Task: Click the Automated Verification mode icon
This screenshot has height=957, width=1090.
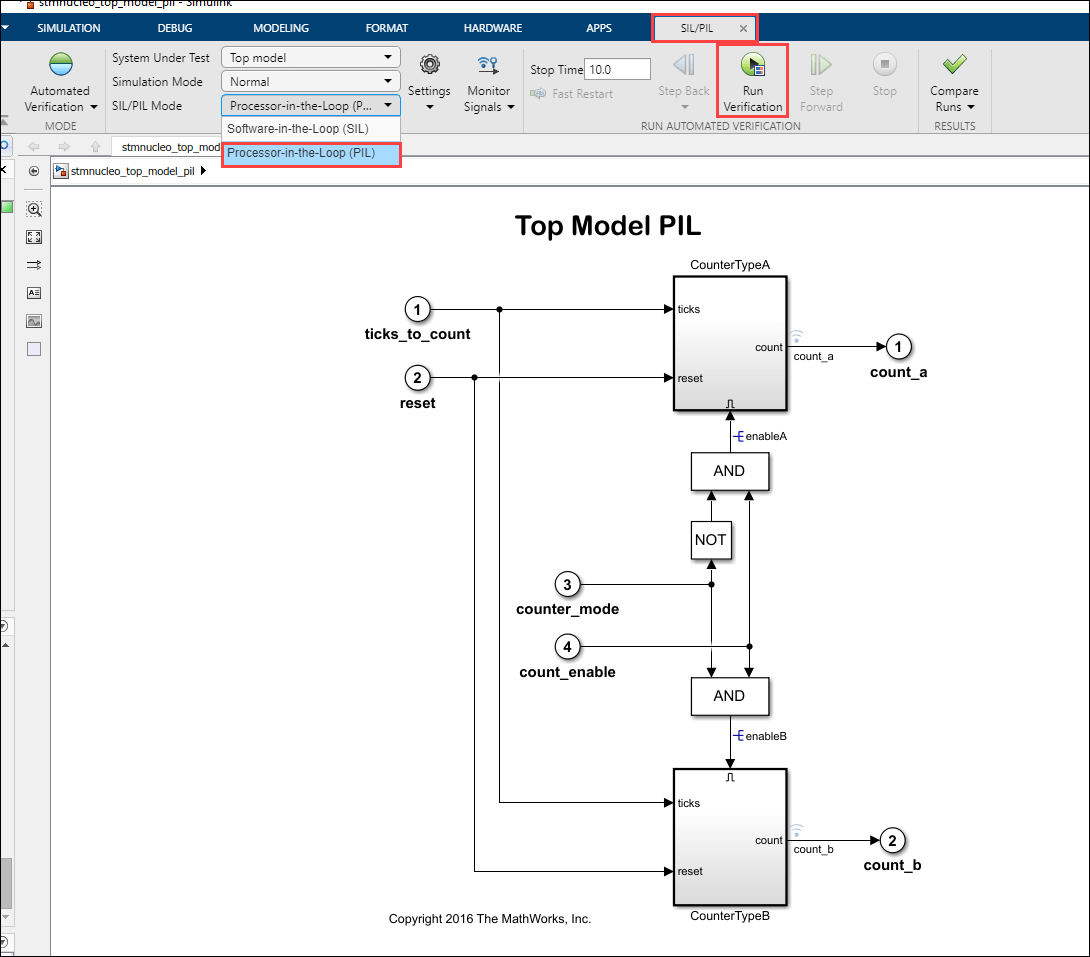Action: click(61, 66)
